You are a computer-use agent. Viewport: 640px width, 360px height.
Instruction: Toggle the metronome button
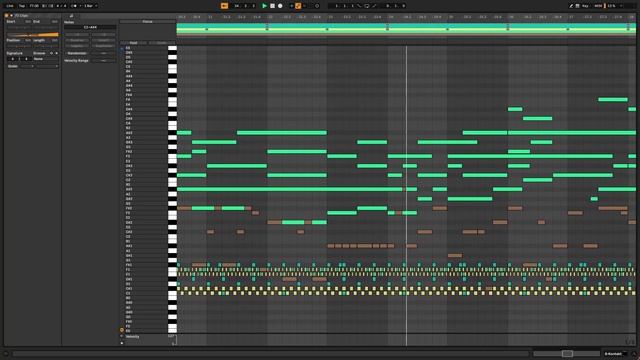point(74,6)
